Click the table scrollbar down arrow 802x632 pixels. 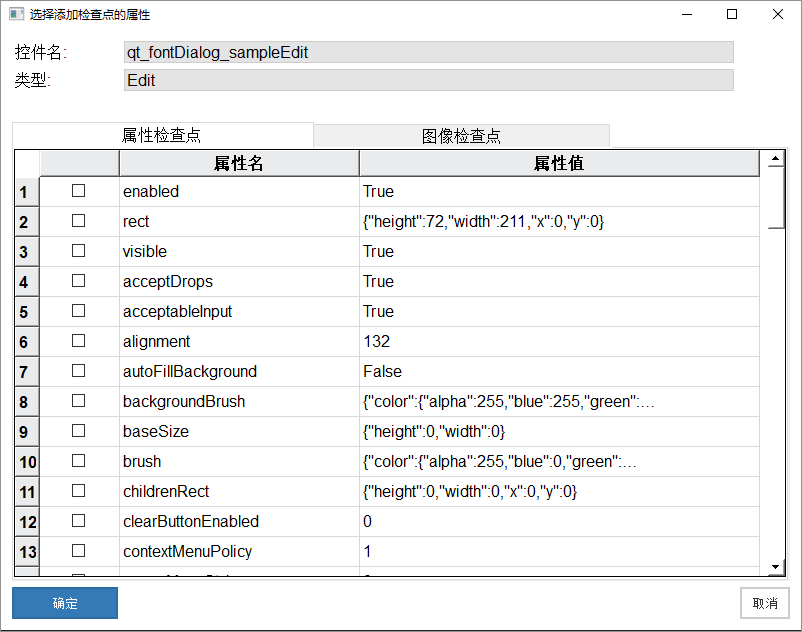(775, 567)
